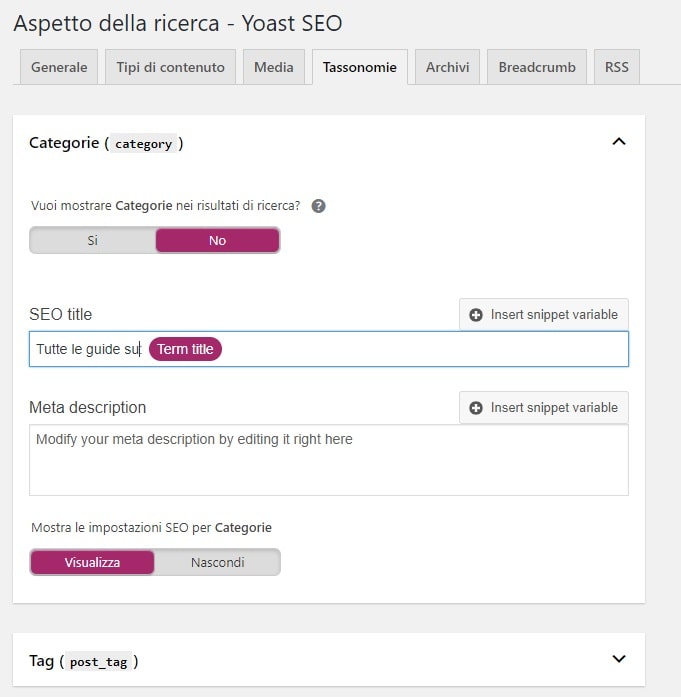Open the Tipi di contenuto tab
The height and width of the screenshot is (697, 681).
tap(170, 67)
